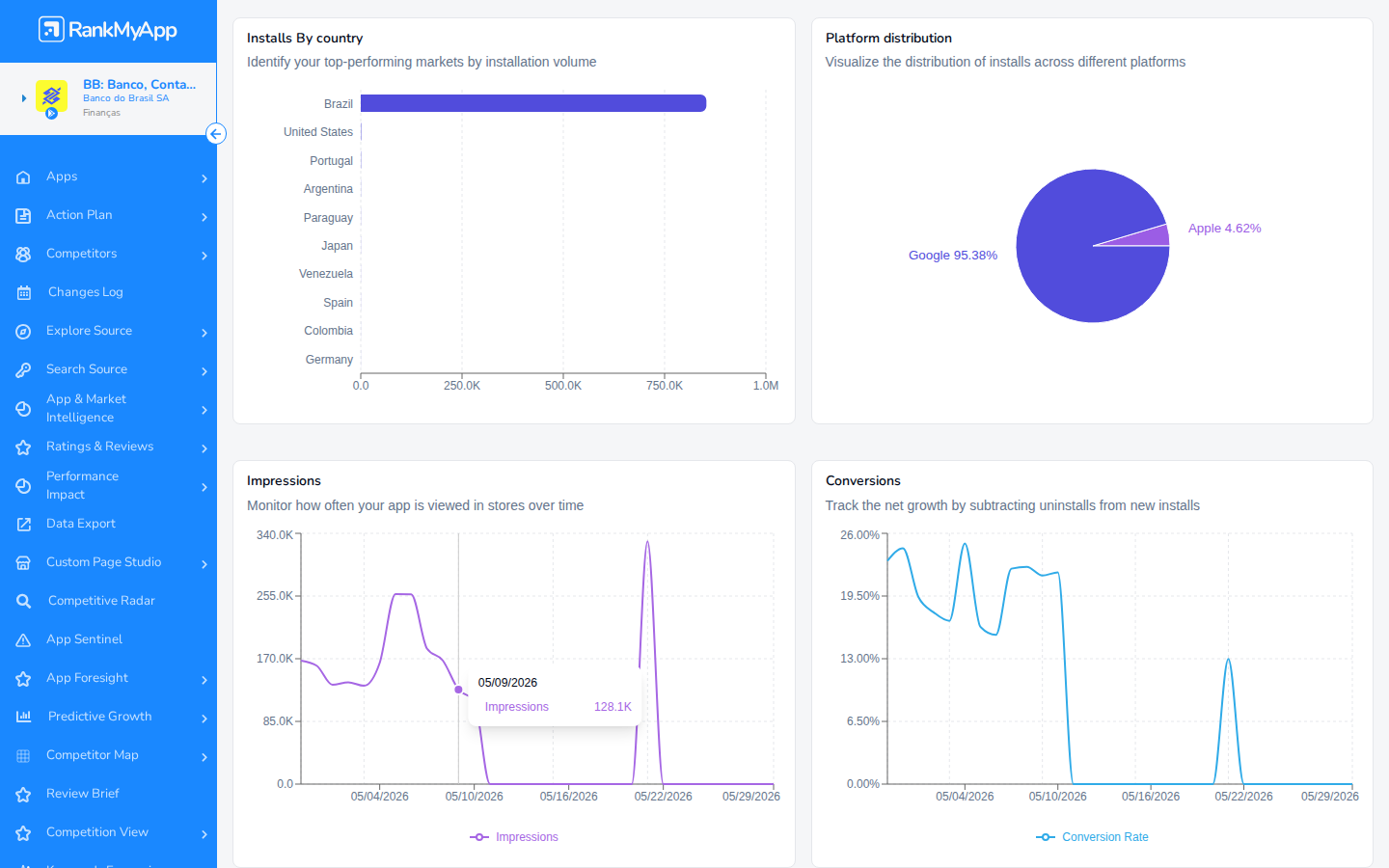Expand the Action Plan chevron
The image size is (1389, 868).
[204, 217]
